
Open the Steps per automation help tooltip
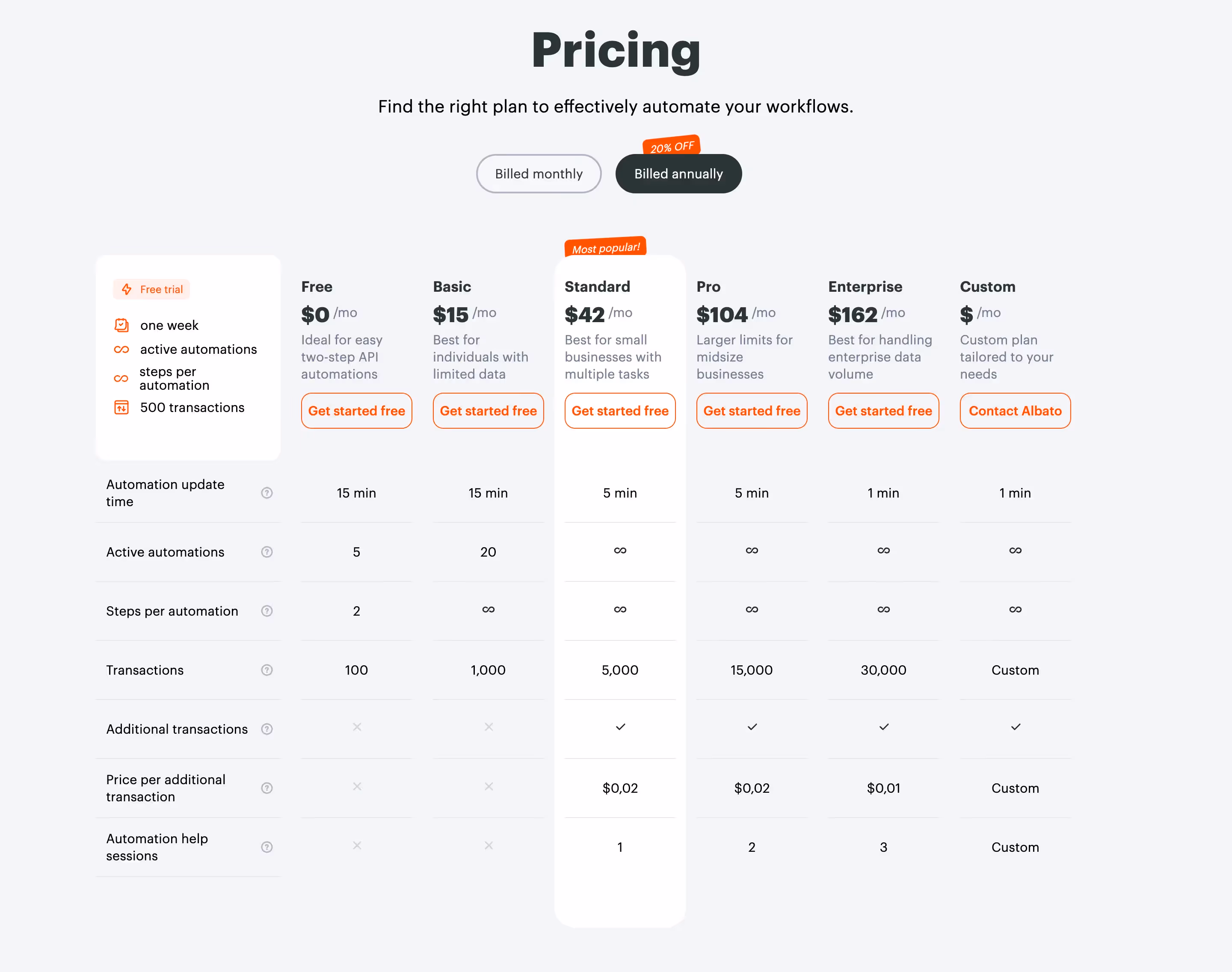267,610
